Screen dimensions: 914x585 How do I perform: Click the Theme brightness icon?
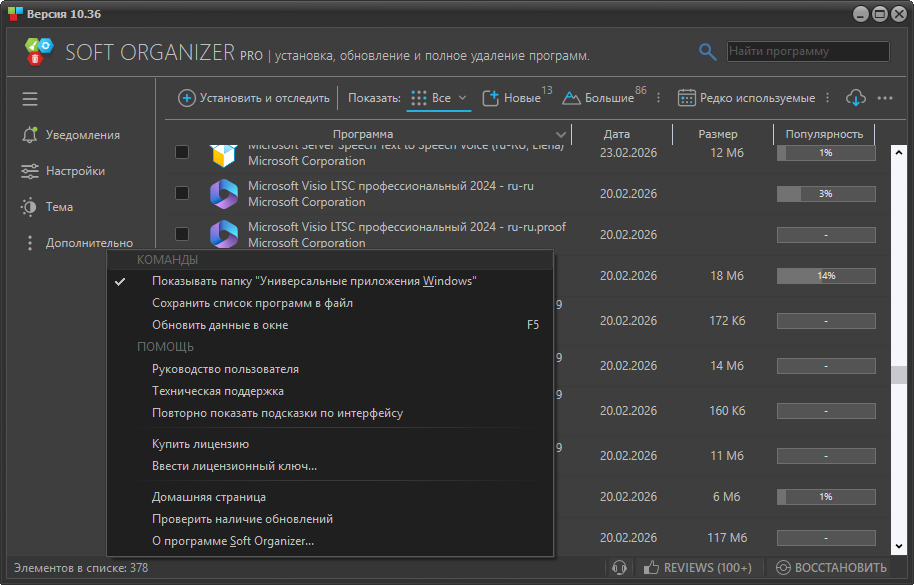coord(29,207)
